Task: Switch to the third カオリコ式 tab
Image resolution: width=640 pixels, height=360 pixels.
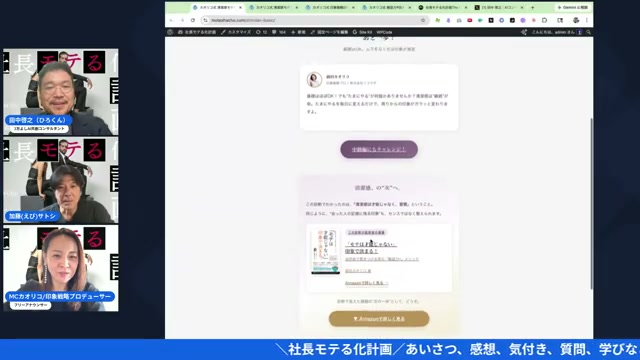Action: 329,7
